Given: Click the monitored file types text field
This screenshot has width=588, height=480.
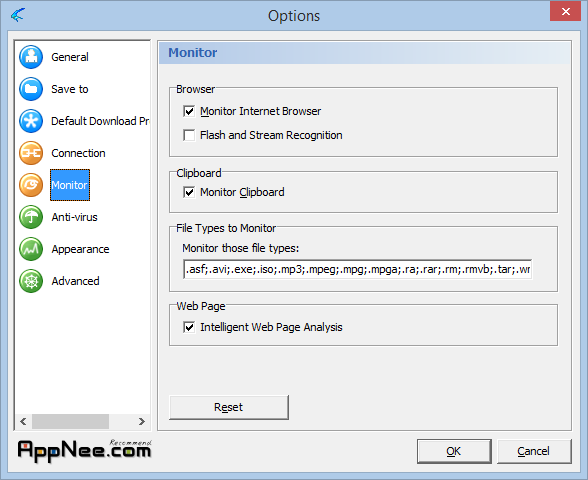Looking at the screenshot, I should point(357,269).
